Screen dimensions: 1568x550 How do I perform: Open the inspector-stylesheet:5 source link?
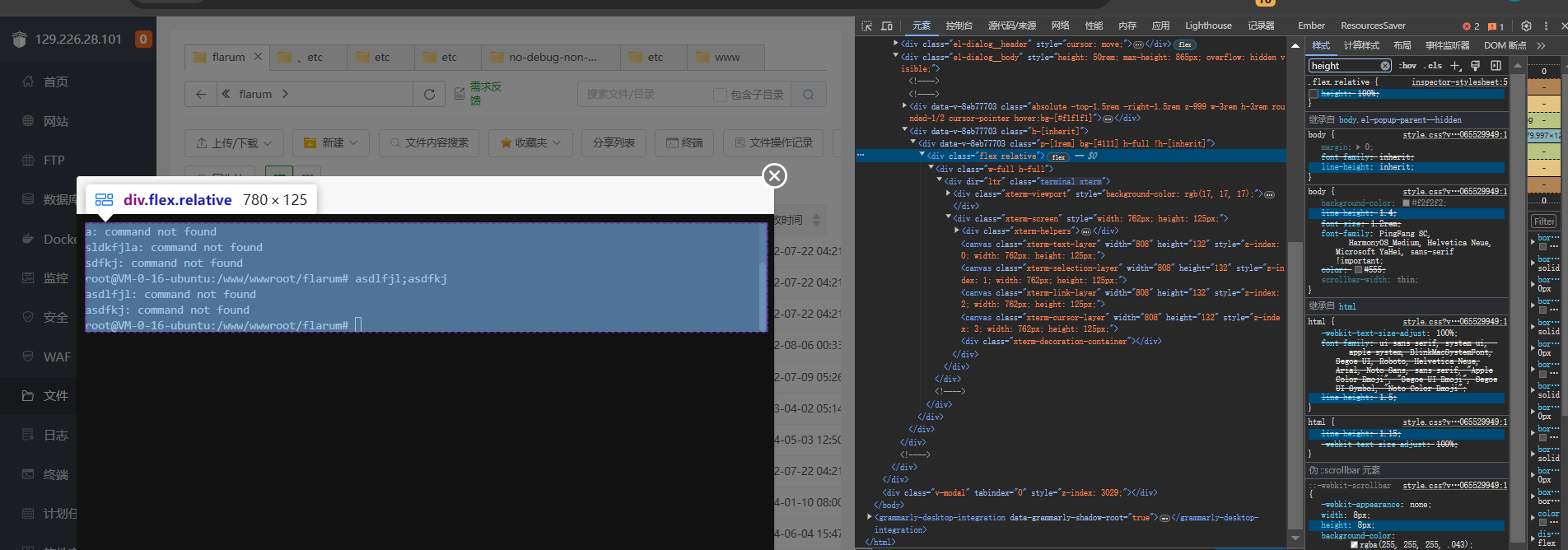[x=1459, y=82]
